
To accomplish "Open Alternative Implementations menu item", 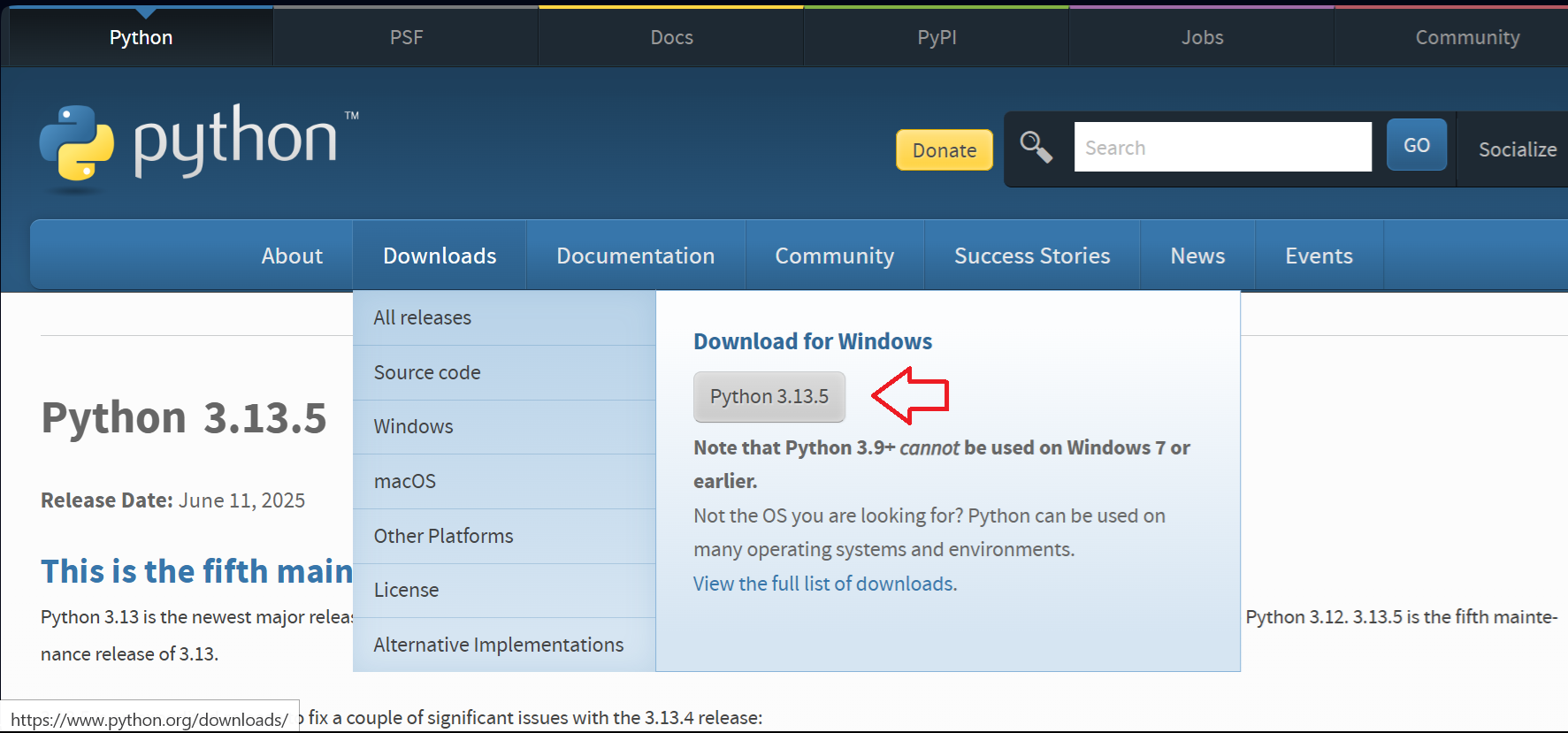I will click(498, 645).
